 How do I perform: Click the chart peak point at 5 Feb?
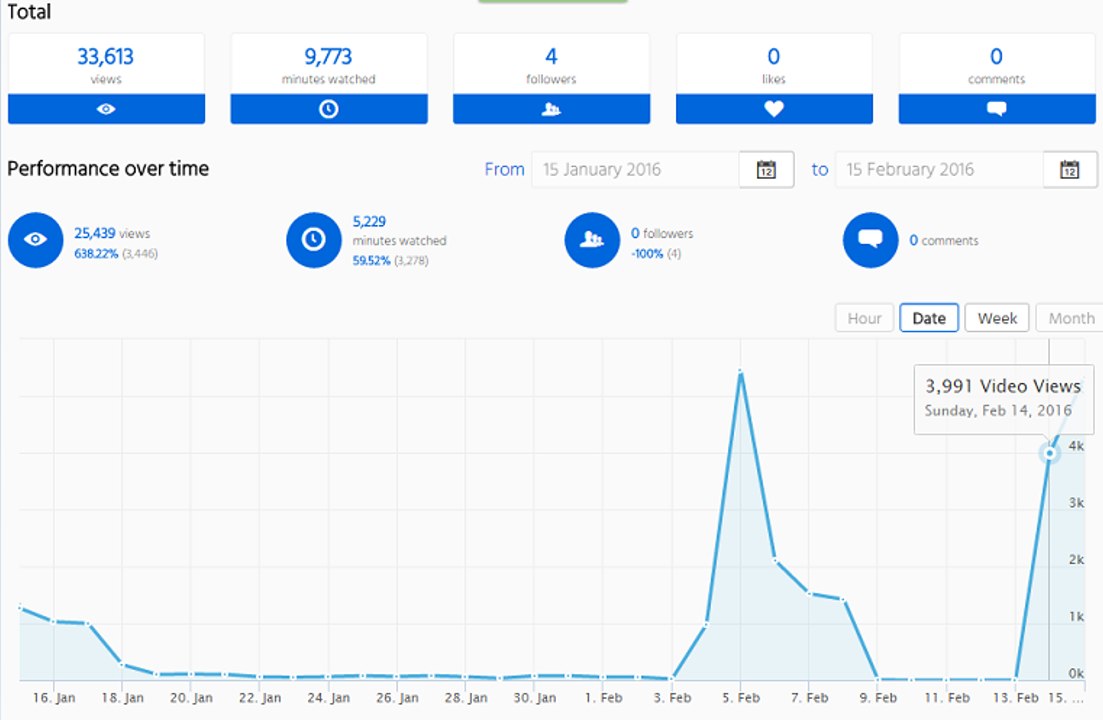740,371
